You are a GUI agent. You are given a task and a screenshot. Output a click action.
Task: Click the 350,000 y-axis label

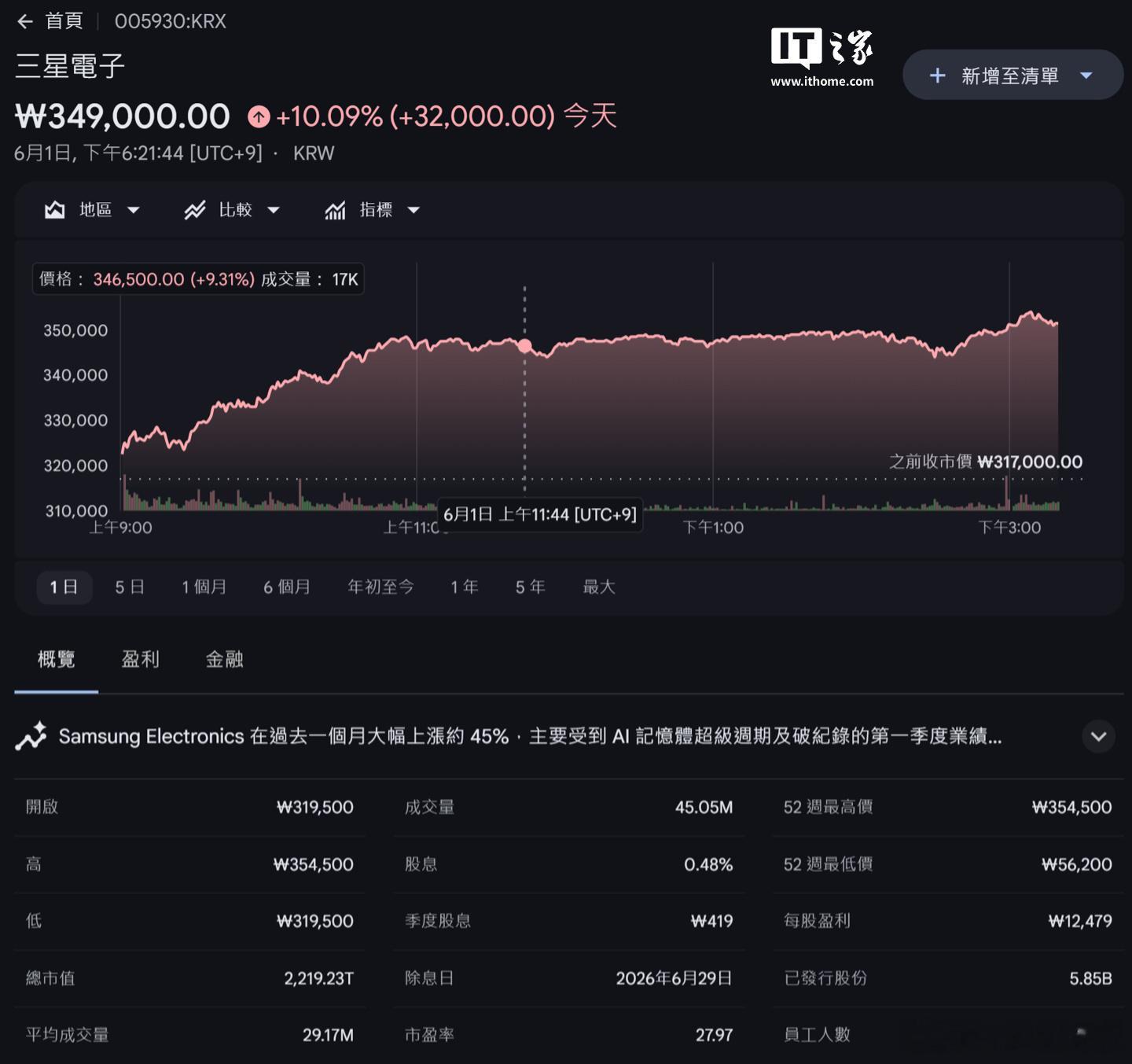(x=75, y=331)
